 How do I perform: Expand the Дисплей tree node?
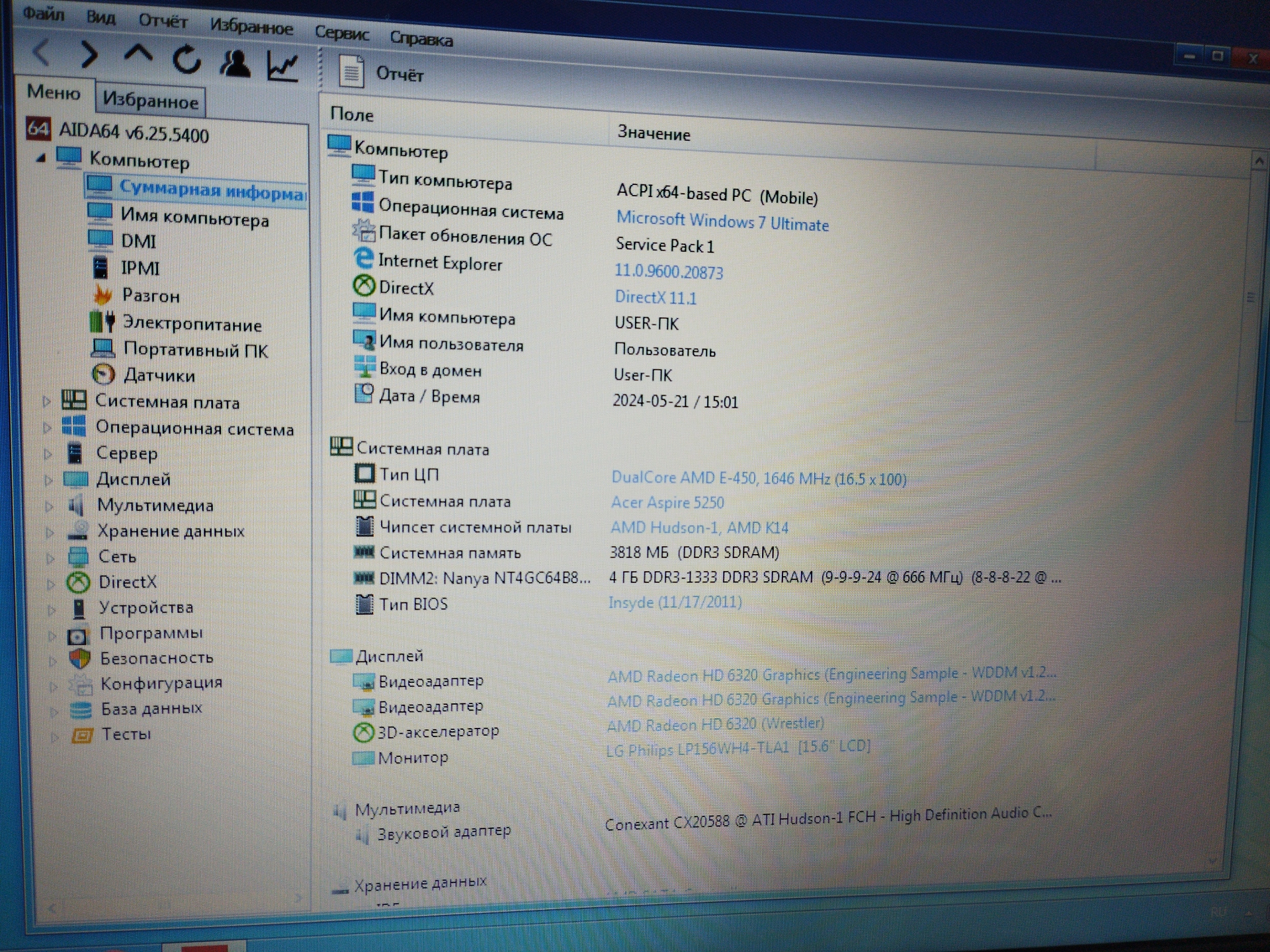coord(48,480)
